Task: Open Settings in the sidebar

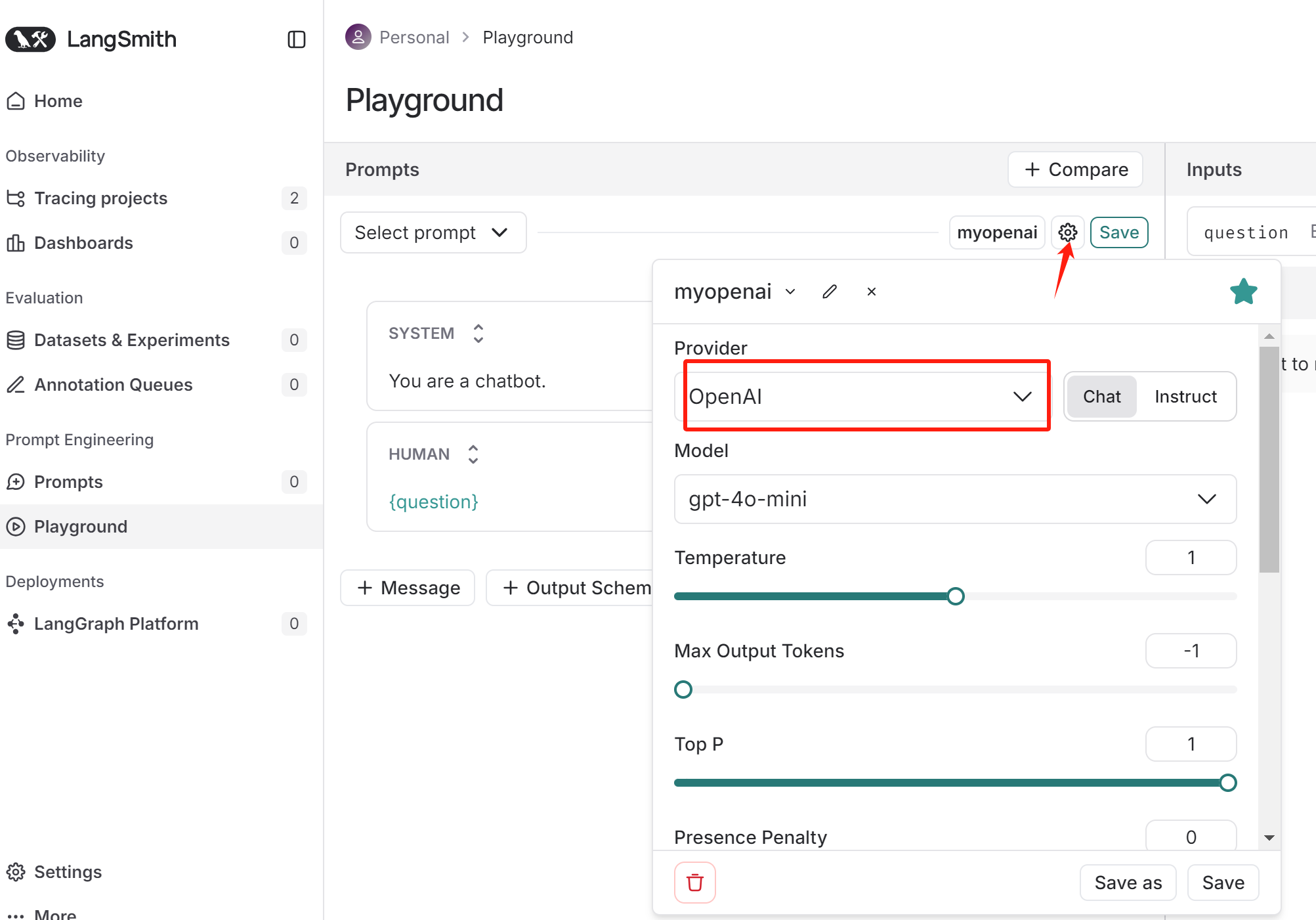Action: (x=68, y=872)
